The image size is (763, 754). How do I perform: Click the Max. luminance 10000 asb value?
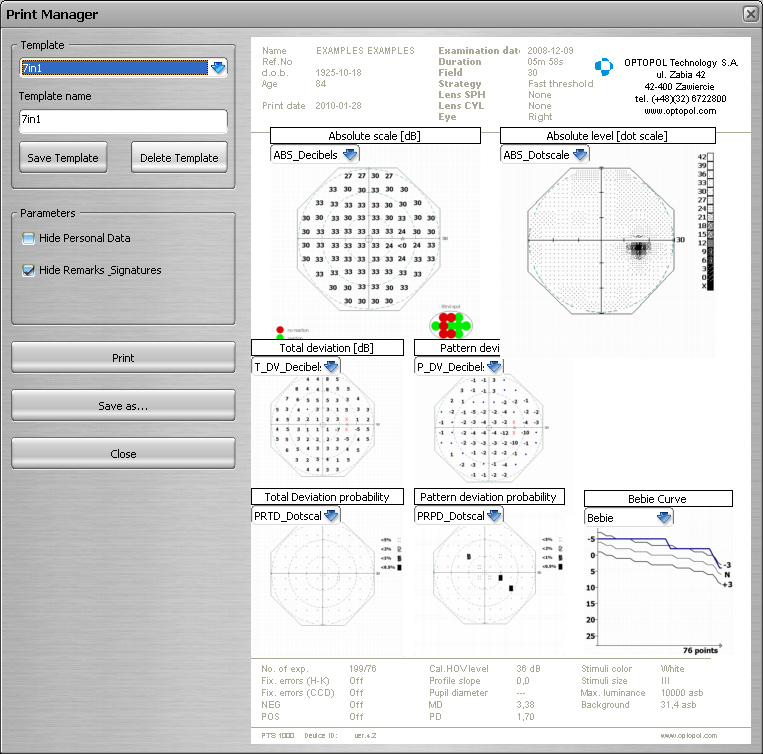click(682, 693)
